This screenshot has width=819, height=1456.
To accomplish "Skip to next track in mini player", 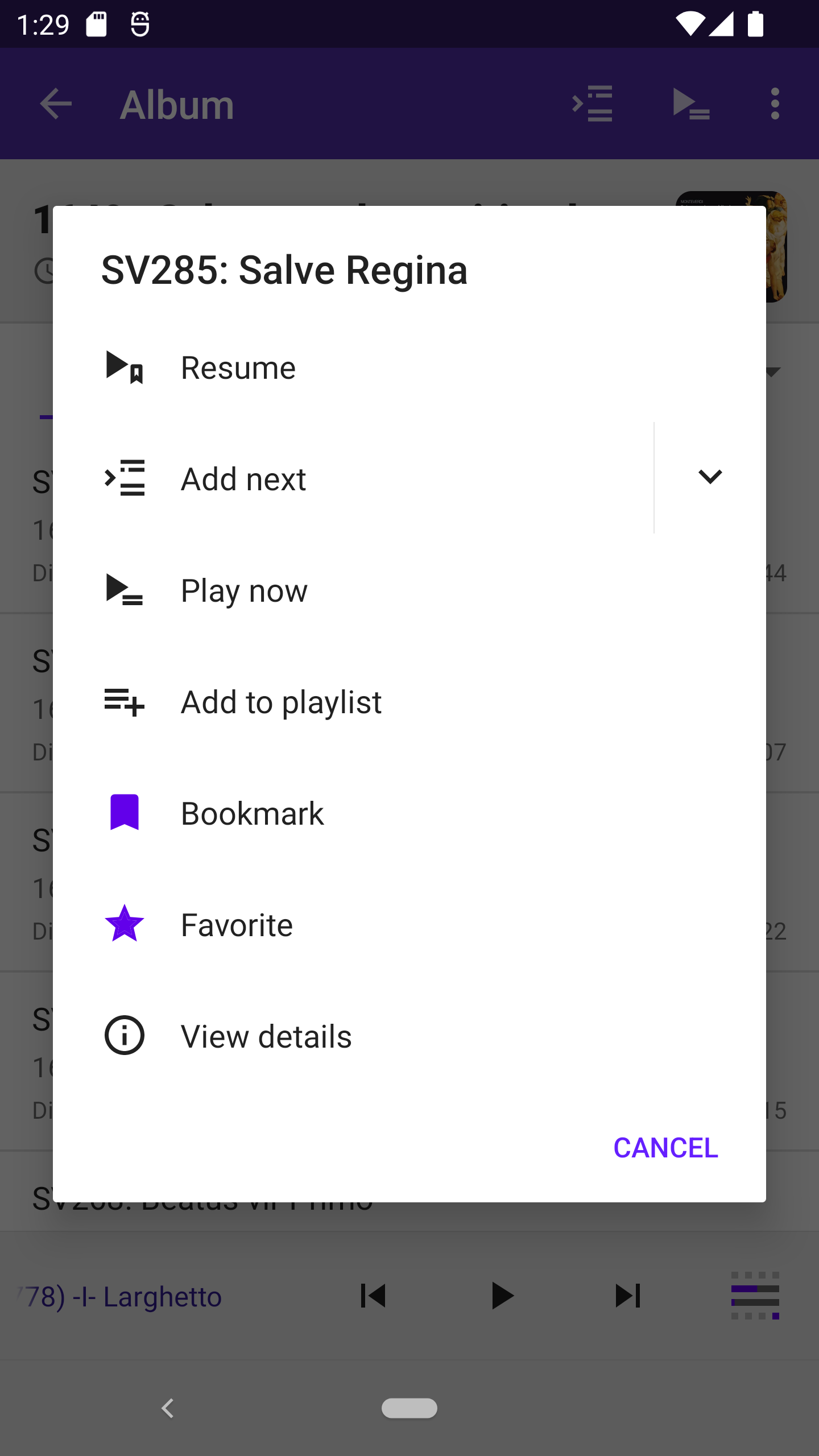I will click(x=628, y=1296).
